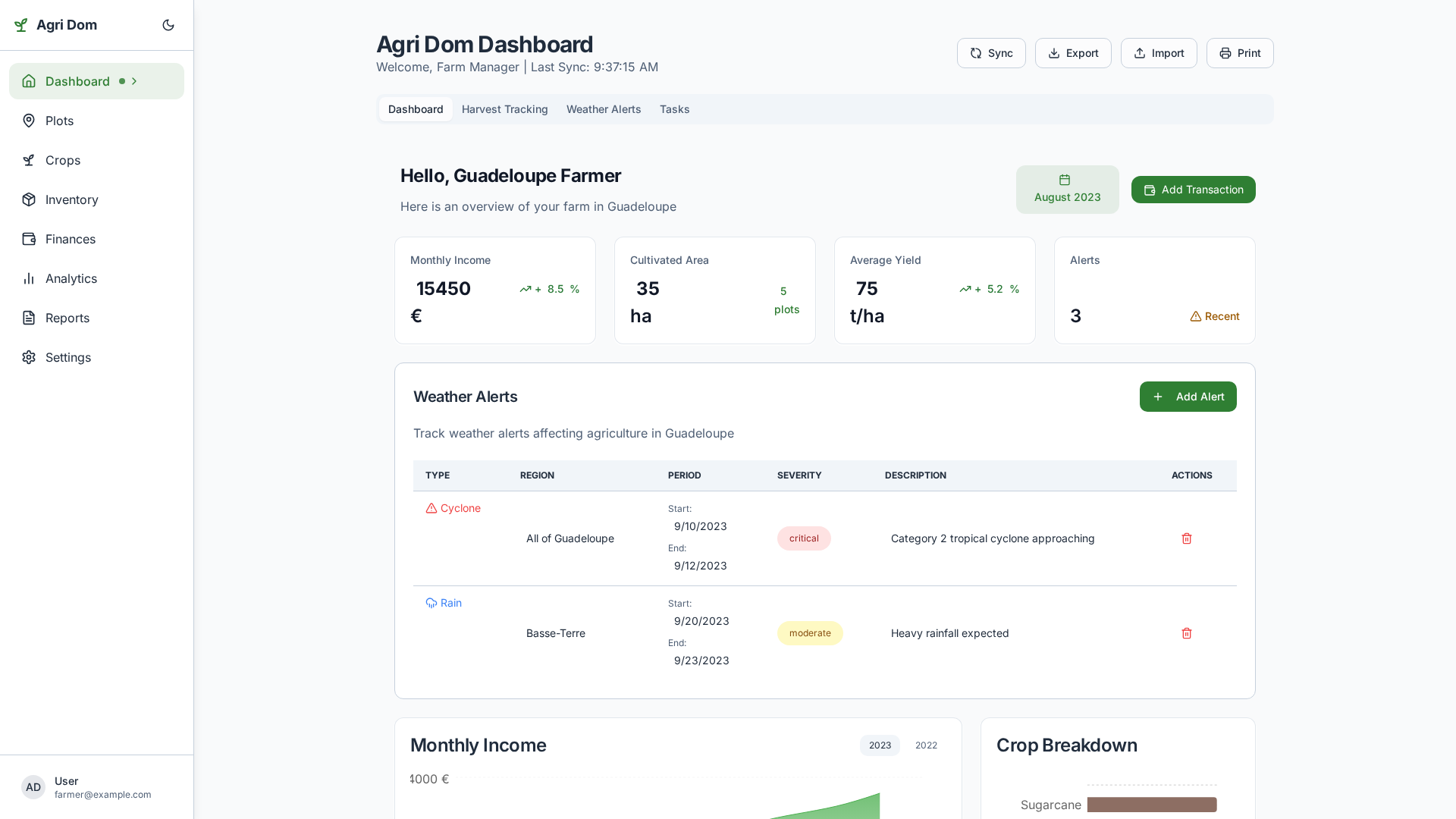Delete the Rain alert via trash icon
This screenshot has height=819, width=1456.
(1187, 633)
